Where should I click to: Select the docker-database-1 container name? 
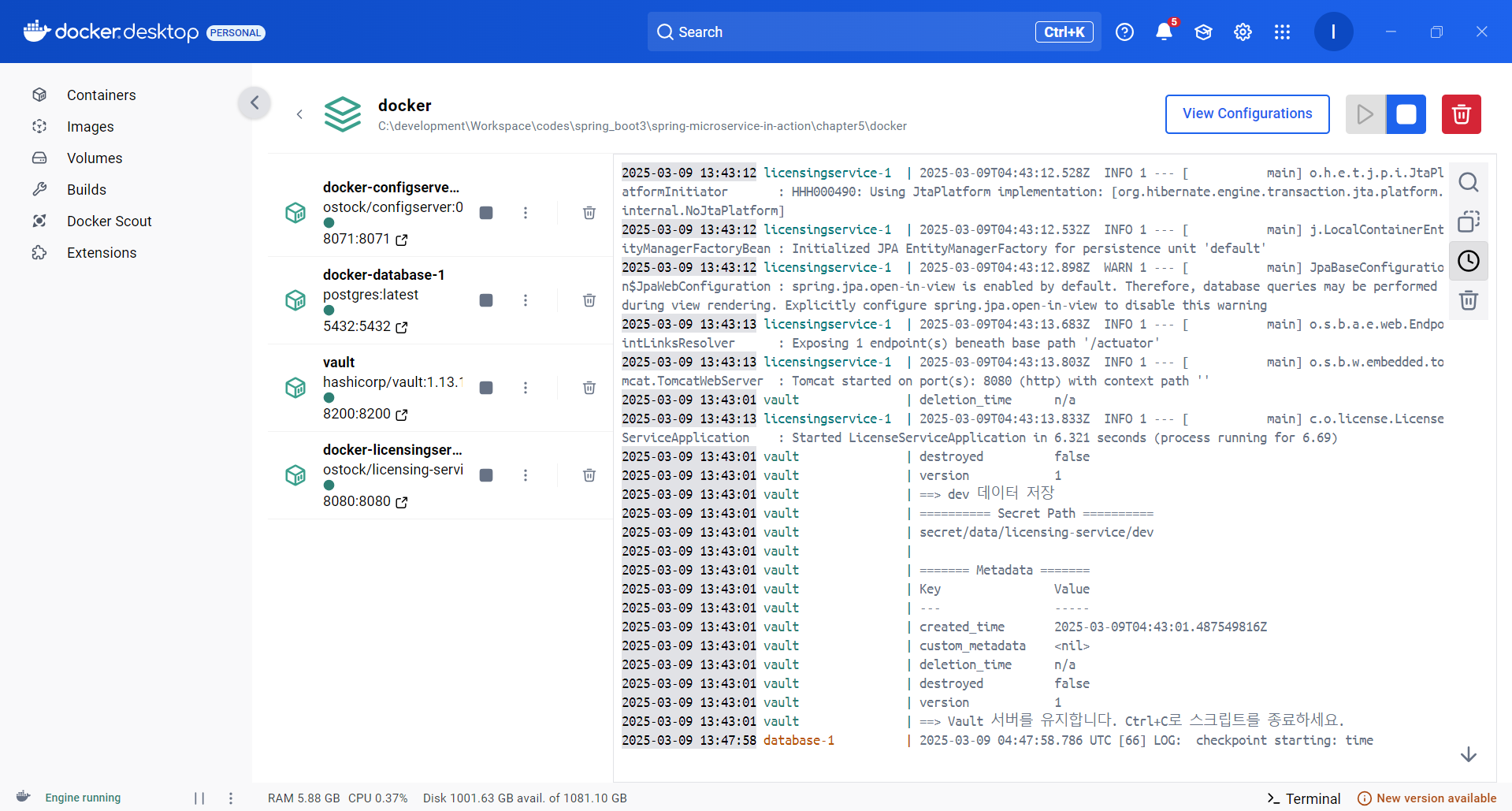[384, 275]
